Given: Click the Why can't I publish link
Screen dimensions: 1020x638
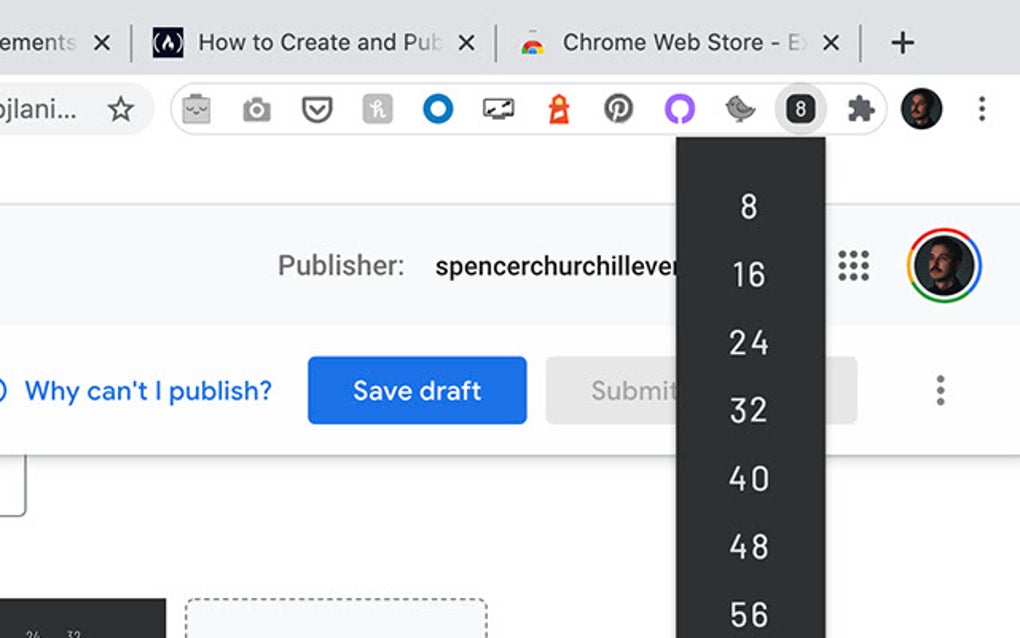Looking at the screenshot, I should (x=146, y=390).
